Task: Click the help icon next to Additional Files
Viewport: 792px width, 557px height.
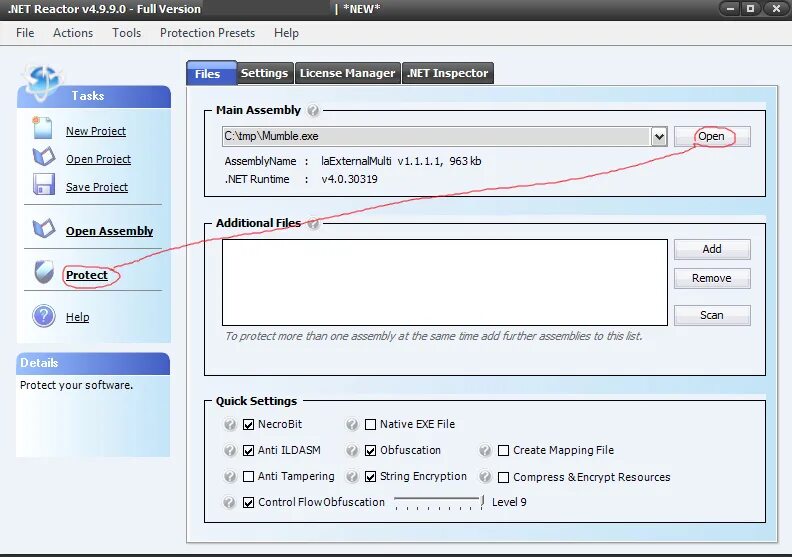Action: point(313,223)
